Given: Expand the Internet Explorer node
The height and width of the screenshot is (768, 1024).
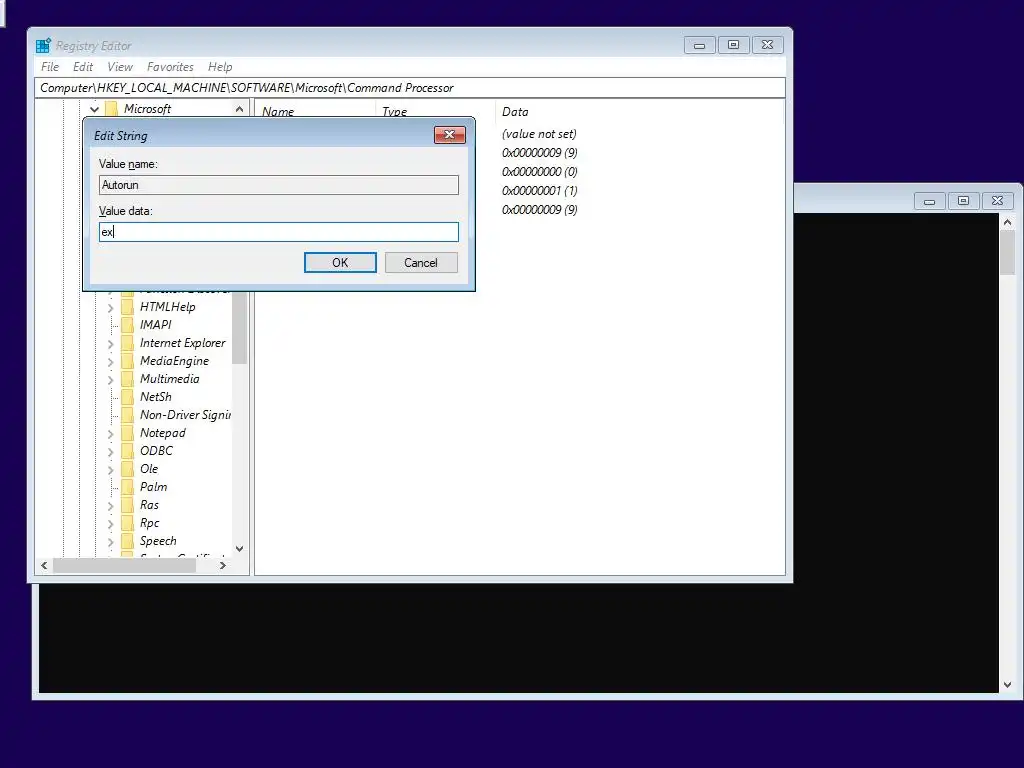Looking at the screenshot, I should pyautogui.click(x=110, y=344).
